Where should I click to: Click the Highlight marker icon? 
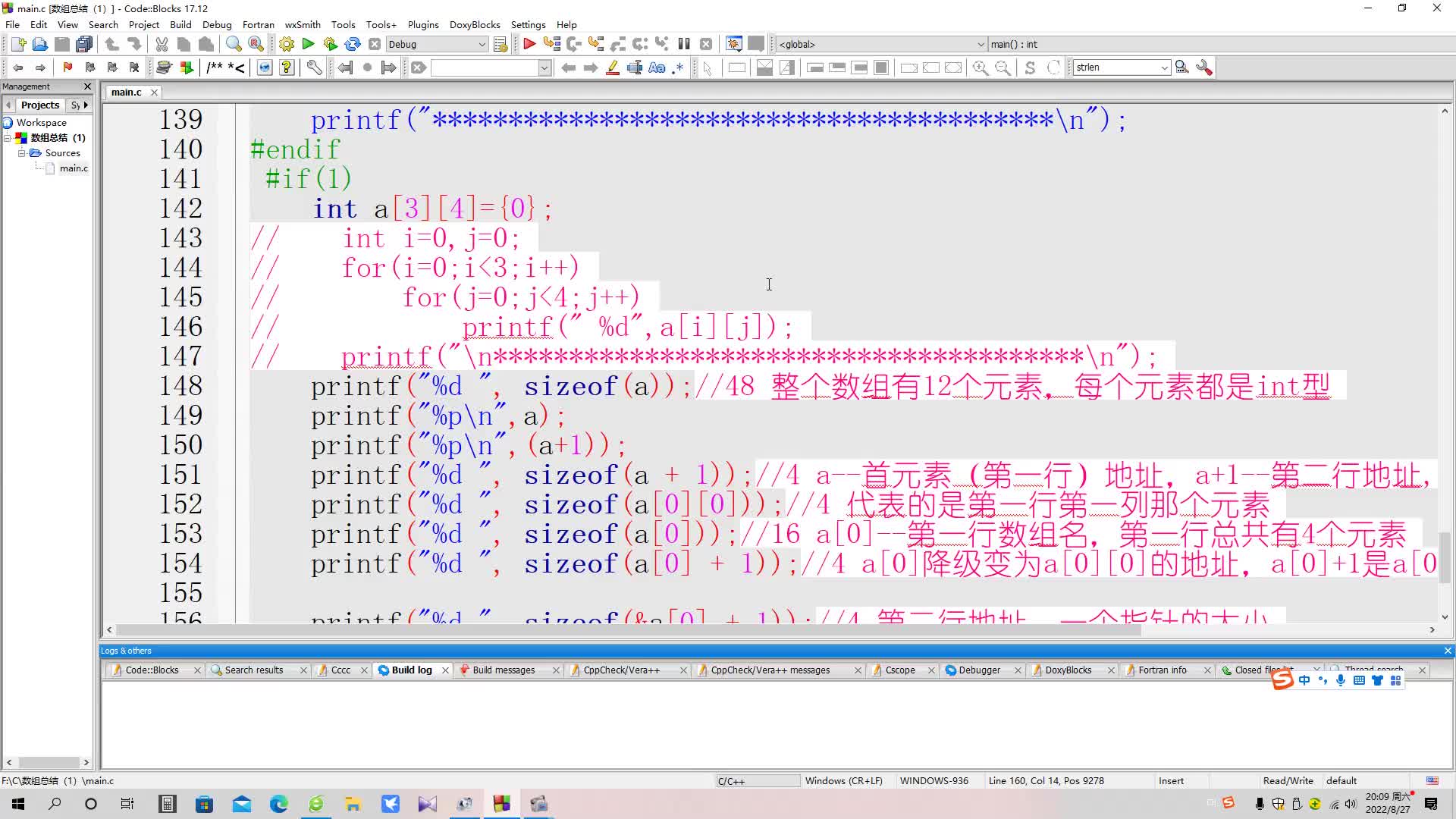pyautogui.click(x=613, y=67)
